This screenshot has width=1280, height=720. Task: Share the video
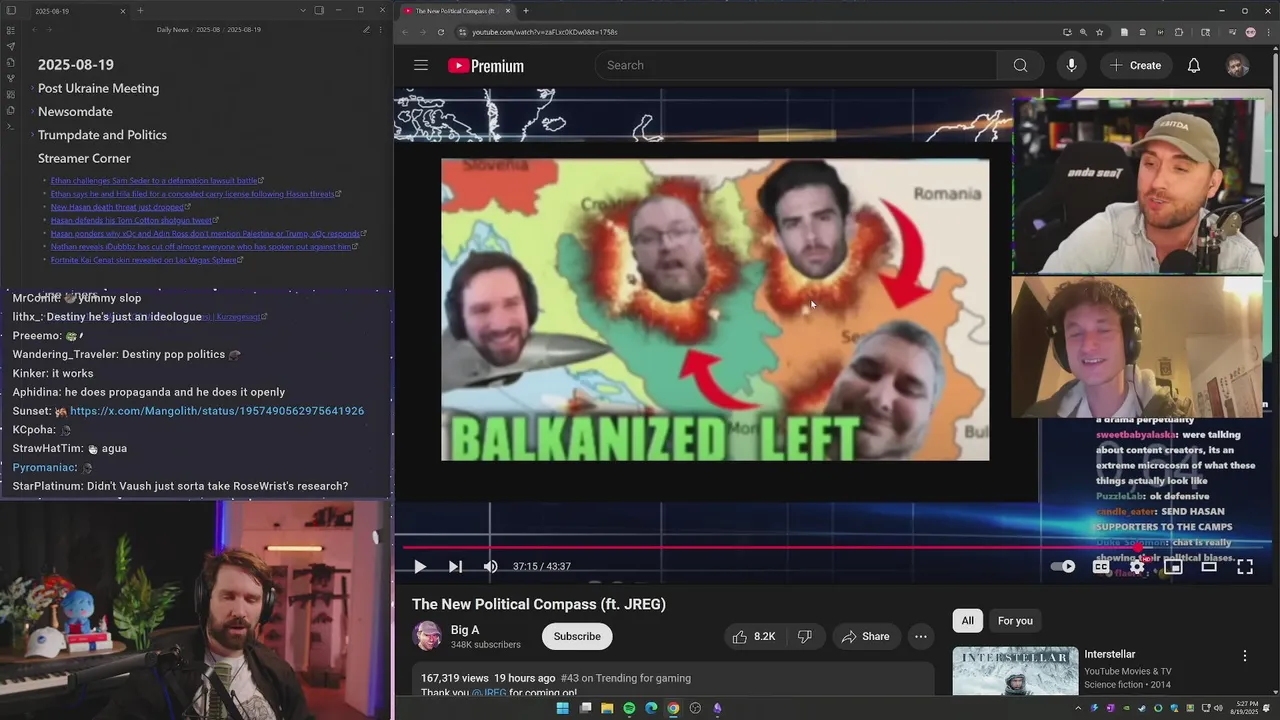pos(865,636)
